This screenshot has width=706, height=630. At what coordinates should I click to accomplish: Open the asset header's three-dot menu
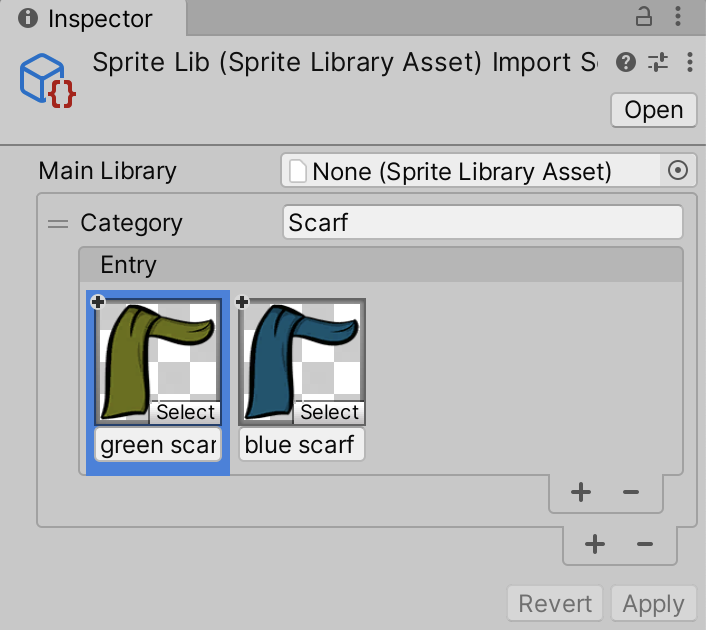tap(689, 63)
